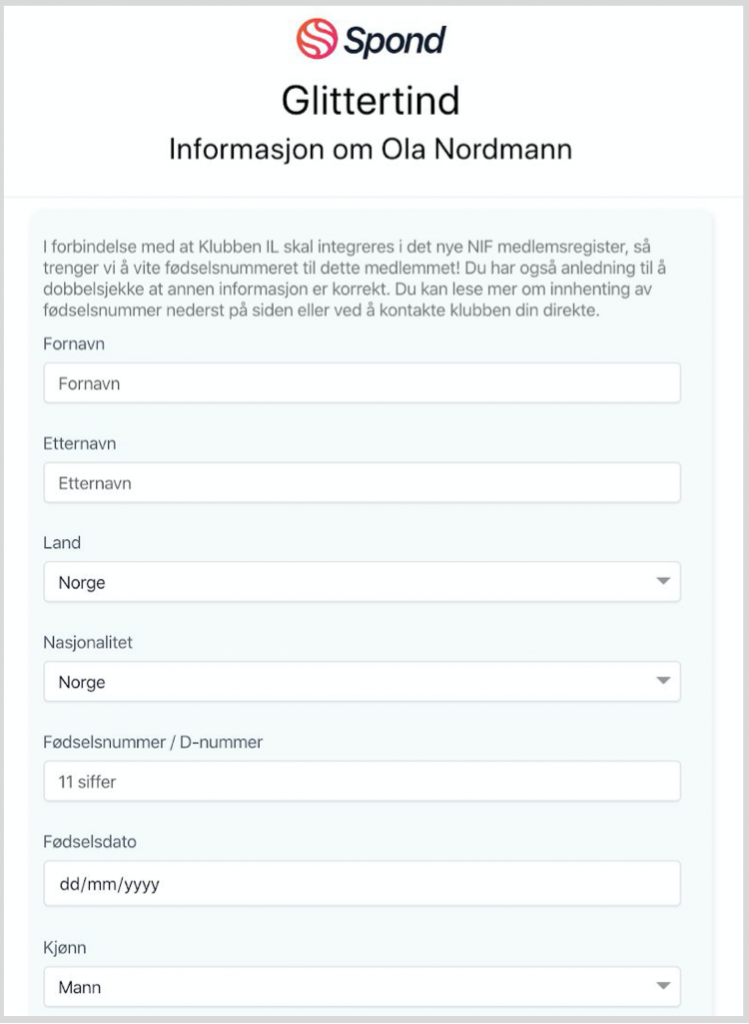Screen dimensions: 749x1024
Task: Click the Fødselsdato dd/mm/yyyy date field
Action: click(x=362, y=884)
